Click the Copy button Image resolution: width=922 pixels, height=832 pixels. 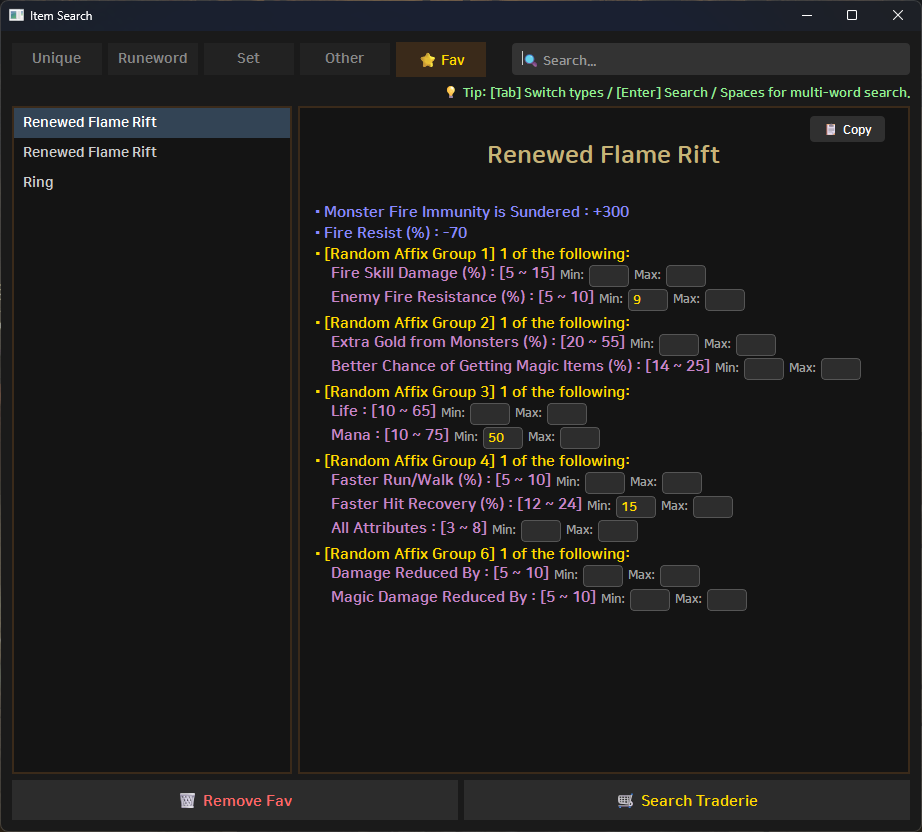click(847, 129)
